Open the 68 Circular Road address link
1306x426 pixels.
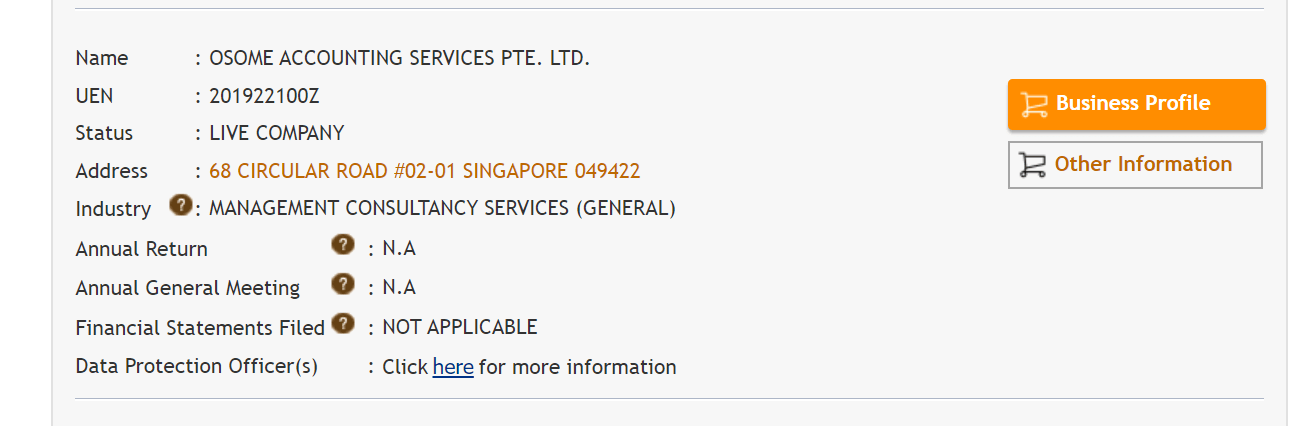pyautogui.click(x=425, y=171)
